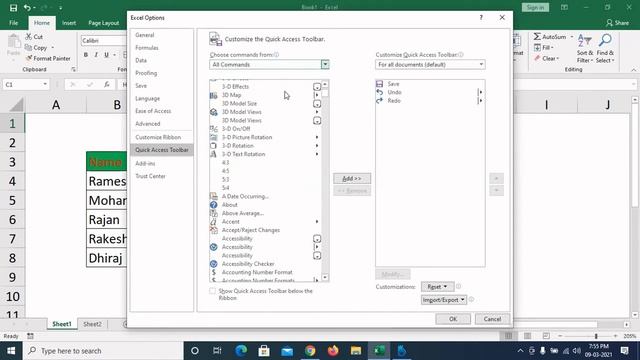Click the Cut scissors icon in ribbon
This screenshot has width=640, height=360.
29,37
